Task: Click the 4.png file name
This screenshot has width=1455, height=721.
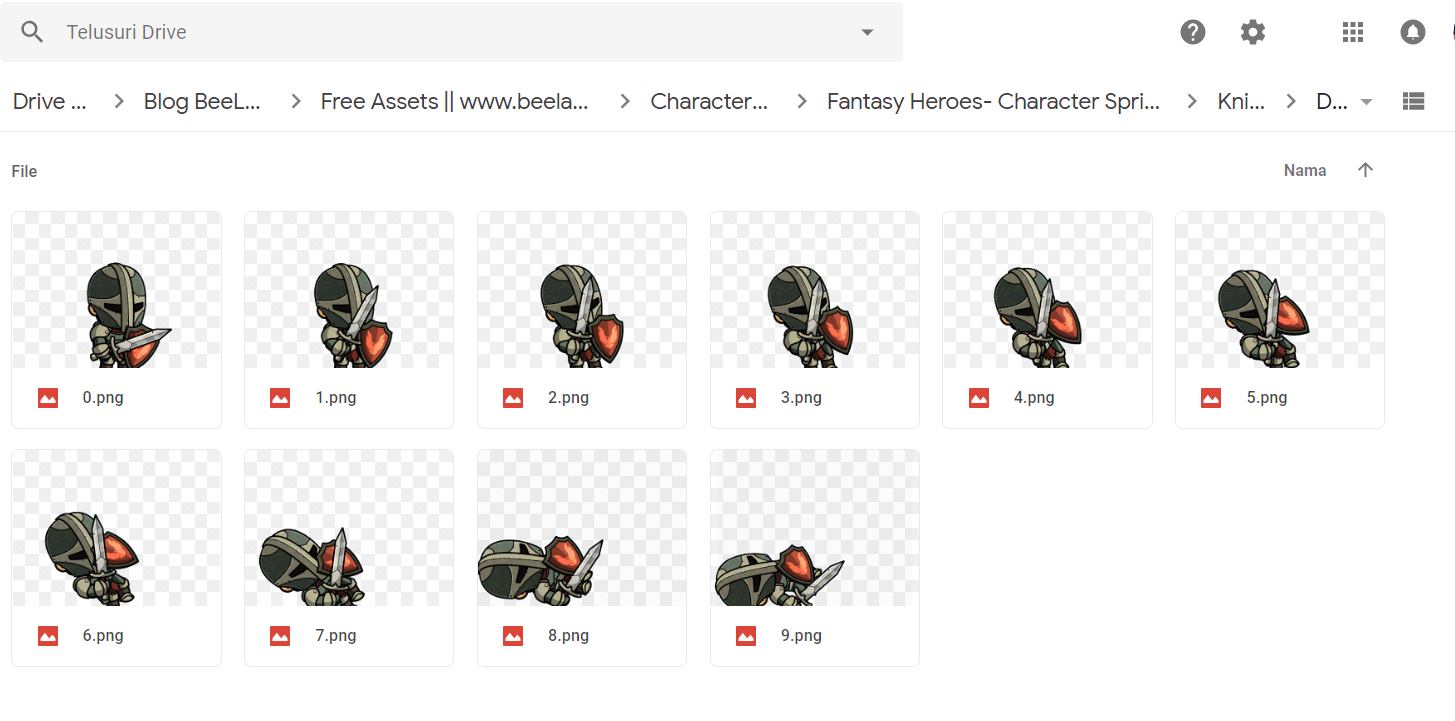Action: pos(1034,398)
